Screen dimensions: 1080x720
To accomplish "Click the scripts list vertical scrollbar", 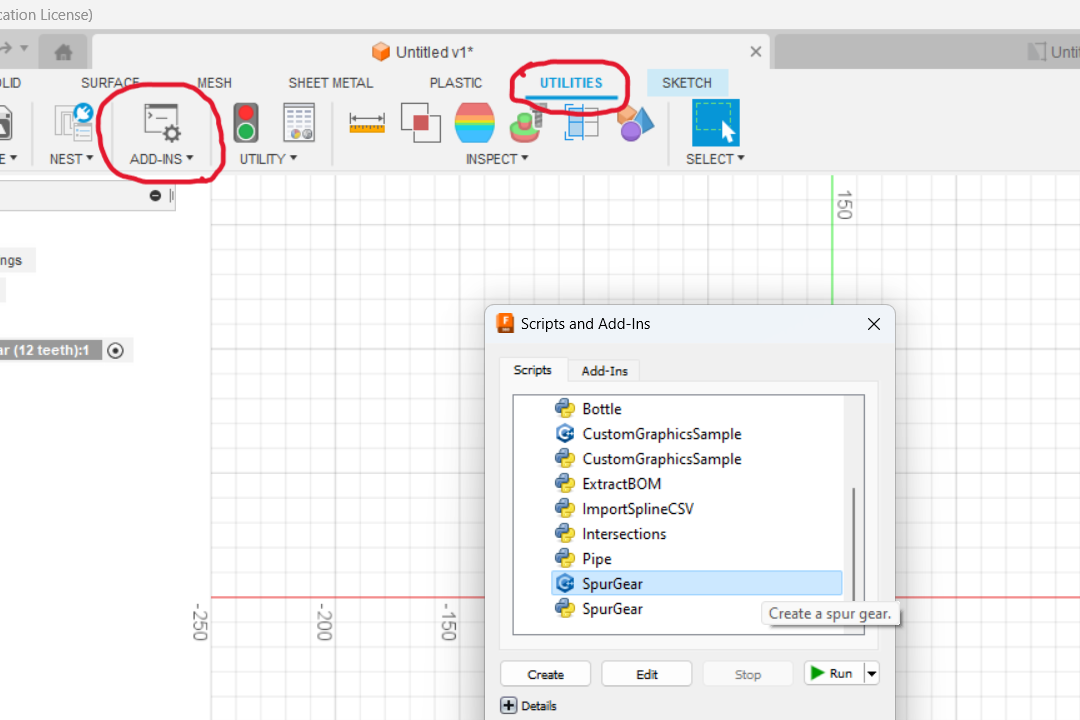I will (853, 544).
